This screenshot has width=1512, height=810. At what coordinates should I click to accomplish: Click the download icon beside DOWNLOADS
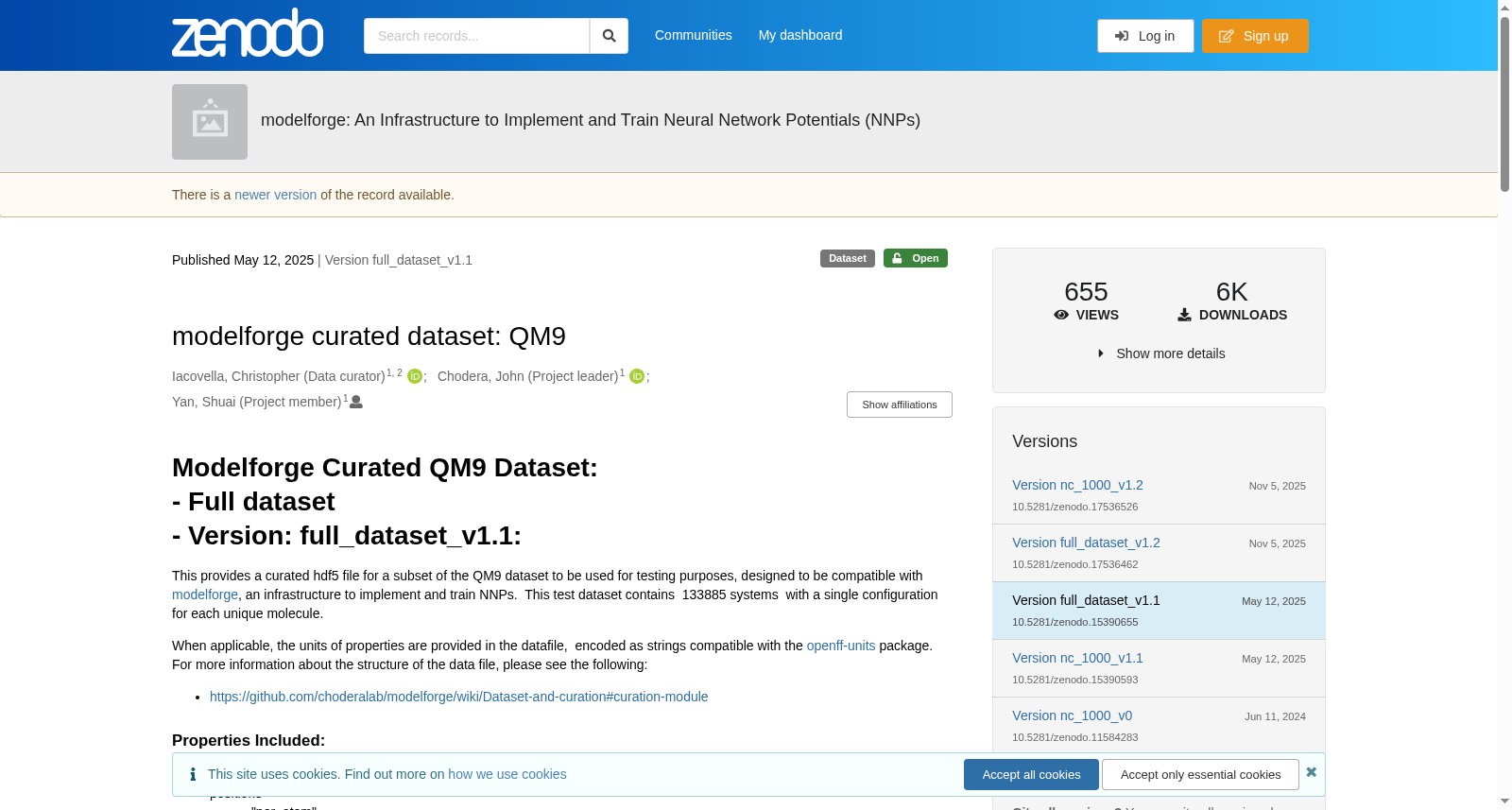1184,315
